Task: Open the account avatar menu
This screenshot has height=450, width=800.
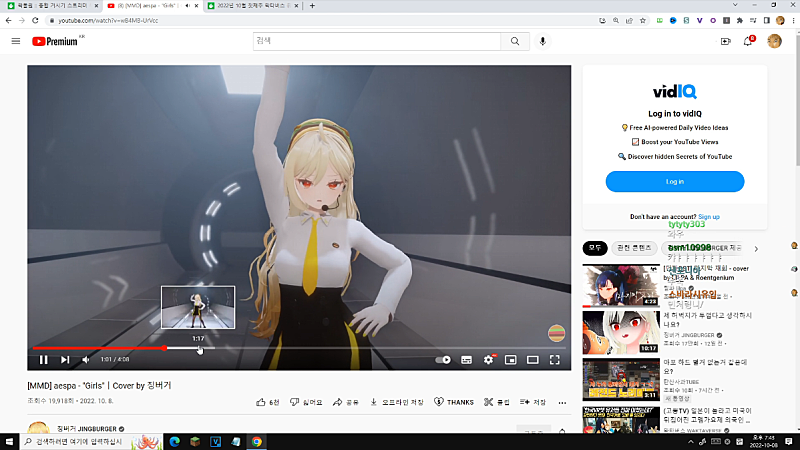Action: click(774, 41)
